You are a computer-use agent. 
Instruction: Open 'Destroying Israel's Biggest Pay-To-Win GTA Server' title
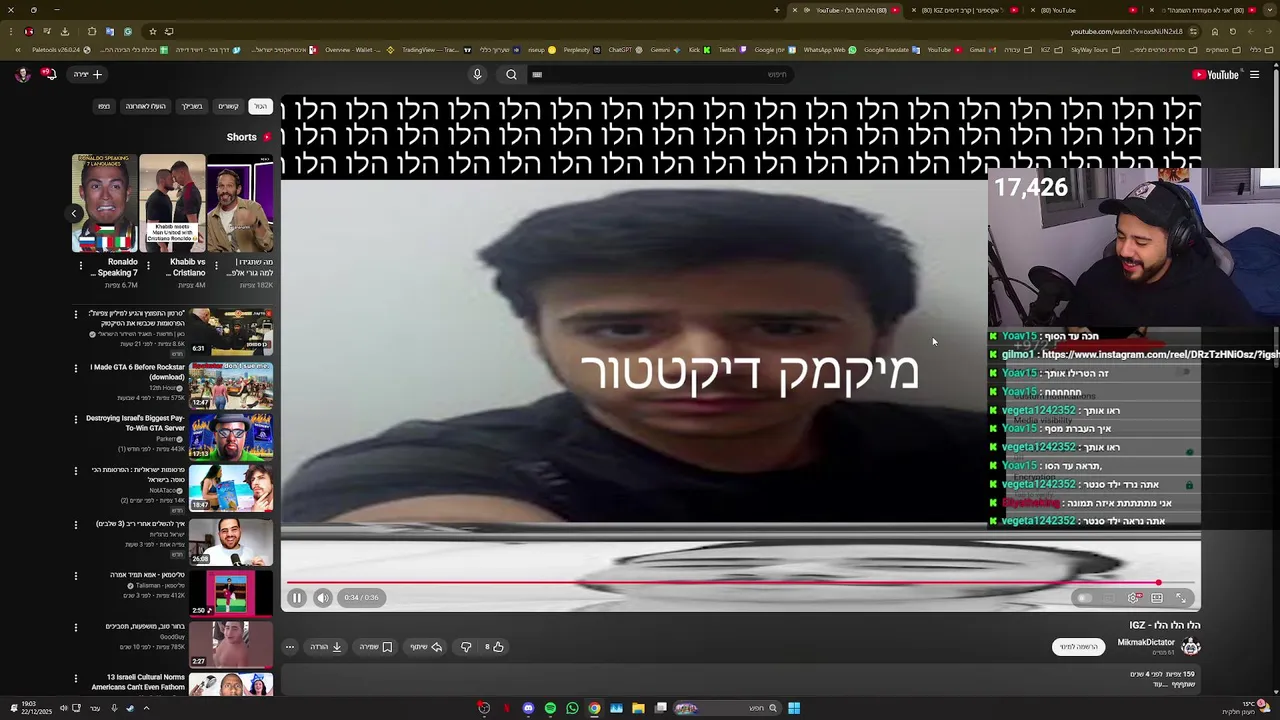click(x=135, y=423)
